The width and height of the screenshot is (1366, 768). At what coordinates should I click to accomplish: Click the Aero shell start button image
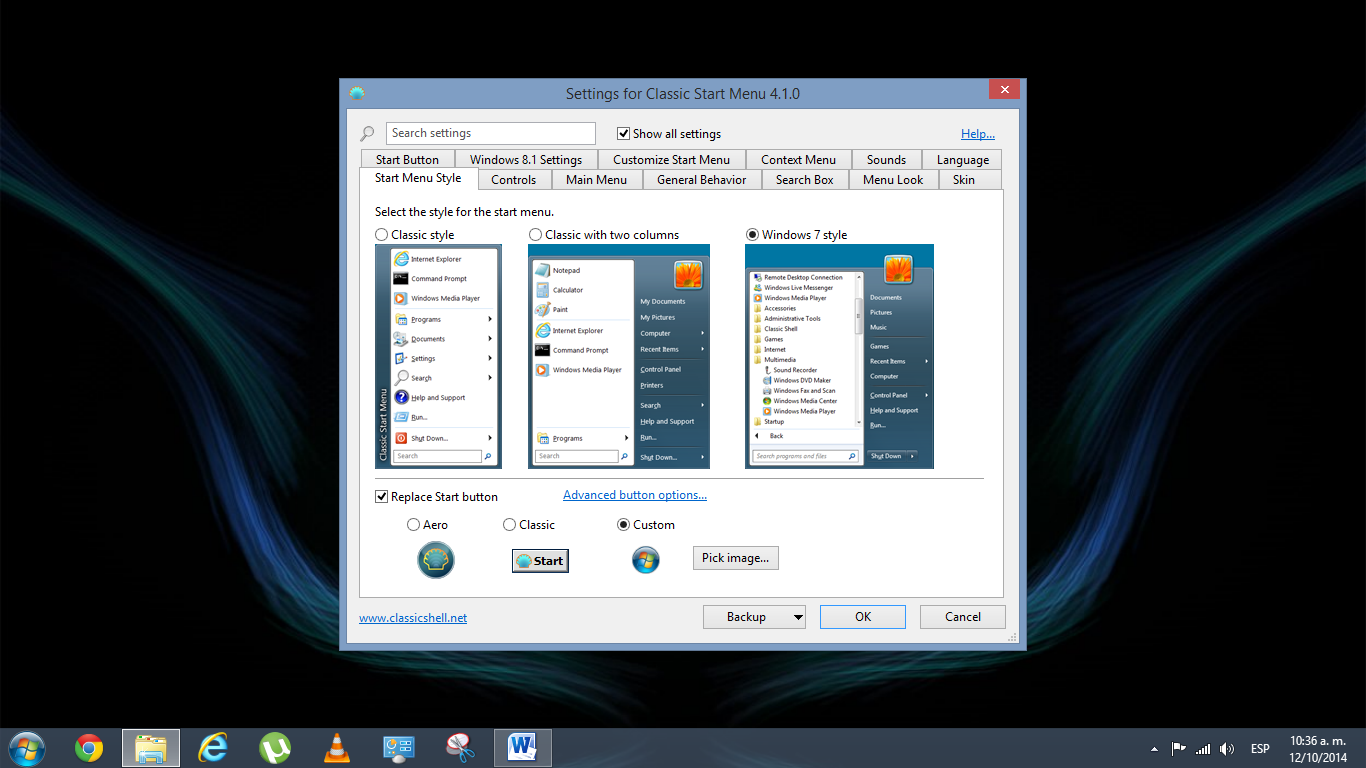(436, 560)
